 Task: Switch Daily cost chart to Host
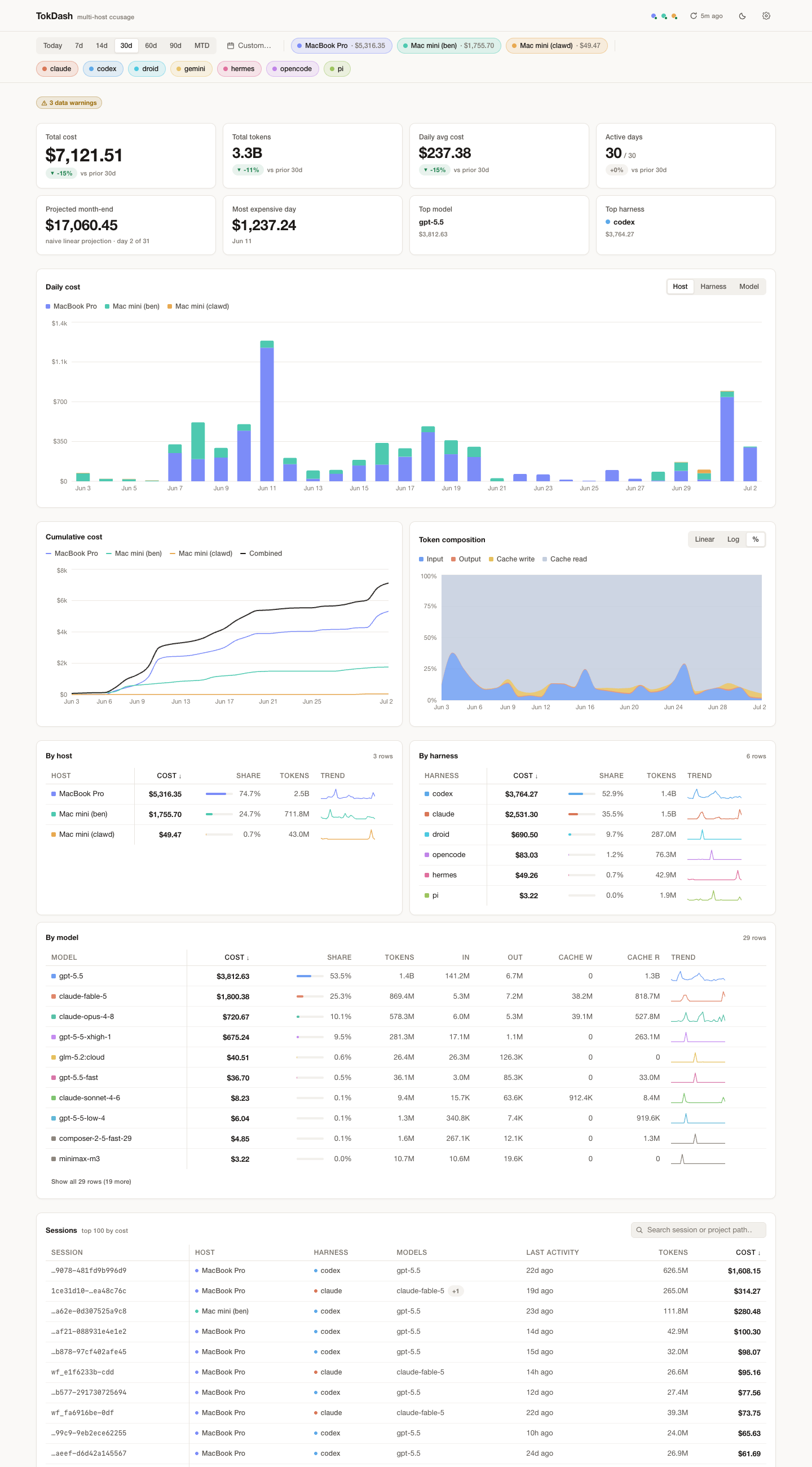point(680,287)
